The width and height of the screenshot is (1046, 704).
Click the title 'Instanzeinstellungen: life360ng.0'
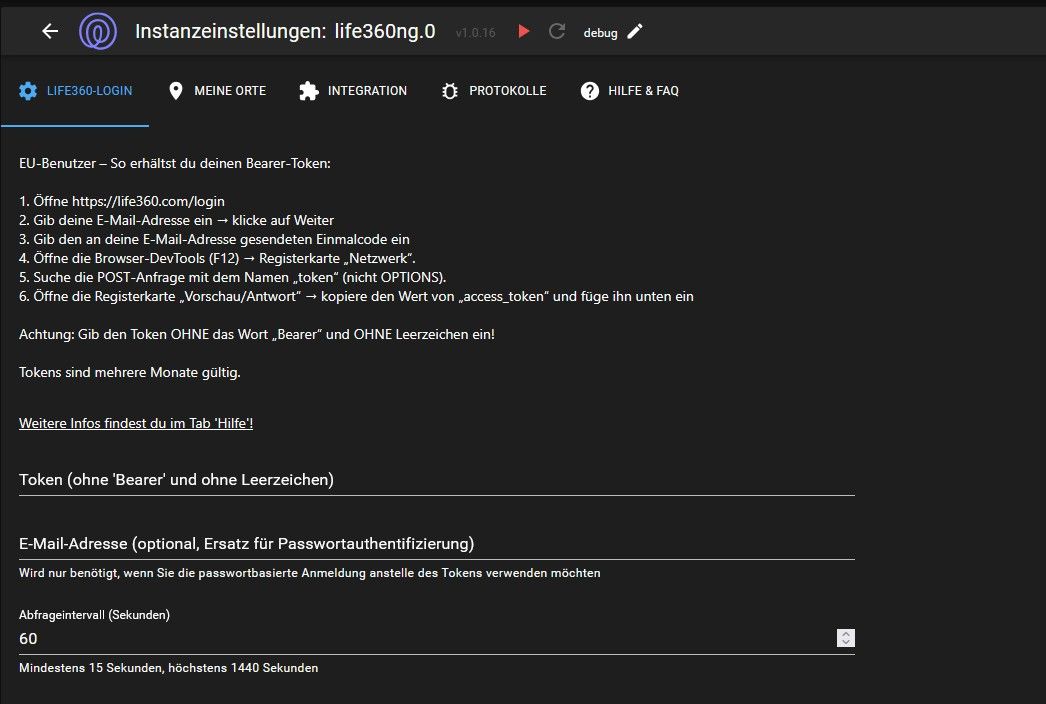[x=285, y=31]
